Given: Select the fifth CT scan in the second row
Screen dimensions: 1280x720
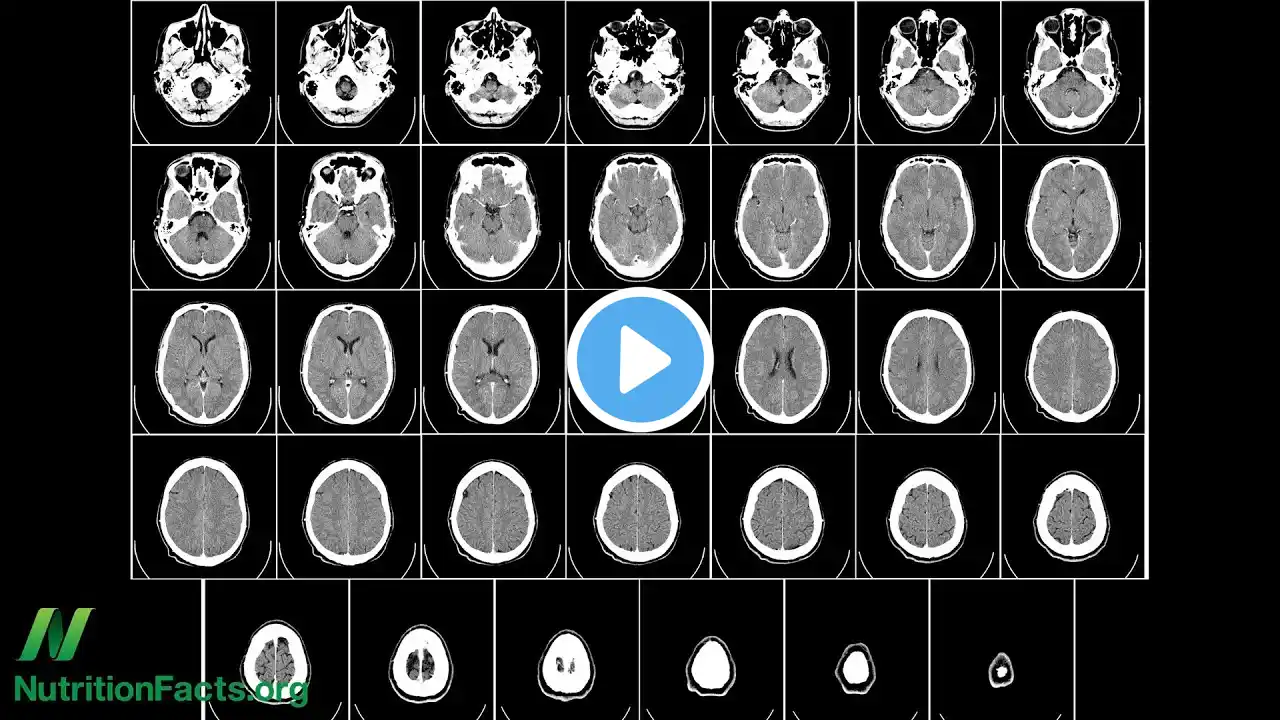Looking at the screenshot, I should pyautogui.click(x=783, y=216).
